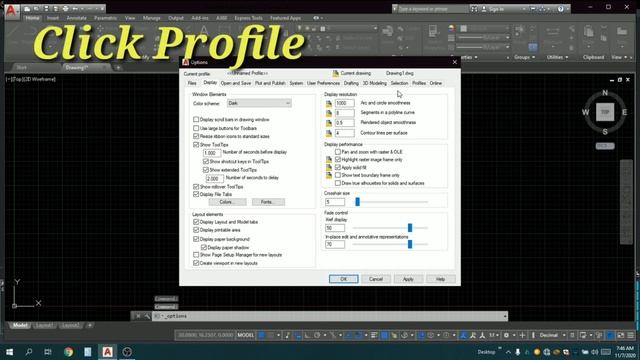Click the TOP face of the ViewCube
Viewport: 640px width, 360px height.
605,112
